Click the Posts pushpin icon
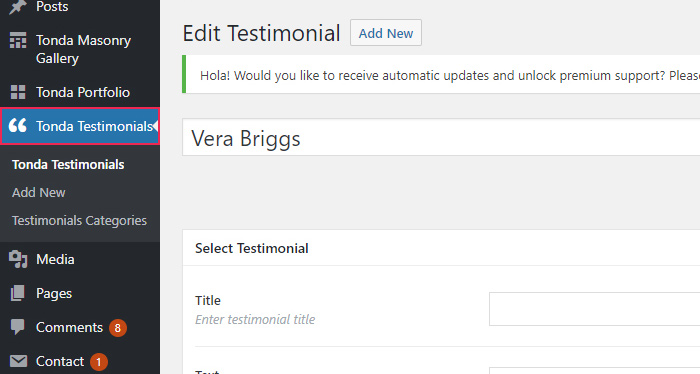This screenshot has width=700, height=374. click(17, 6)
